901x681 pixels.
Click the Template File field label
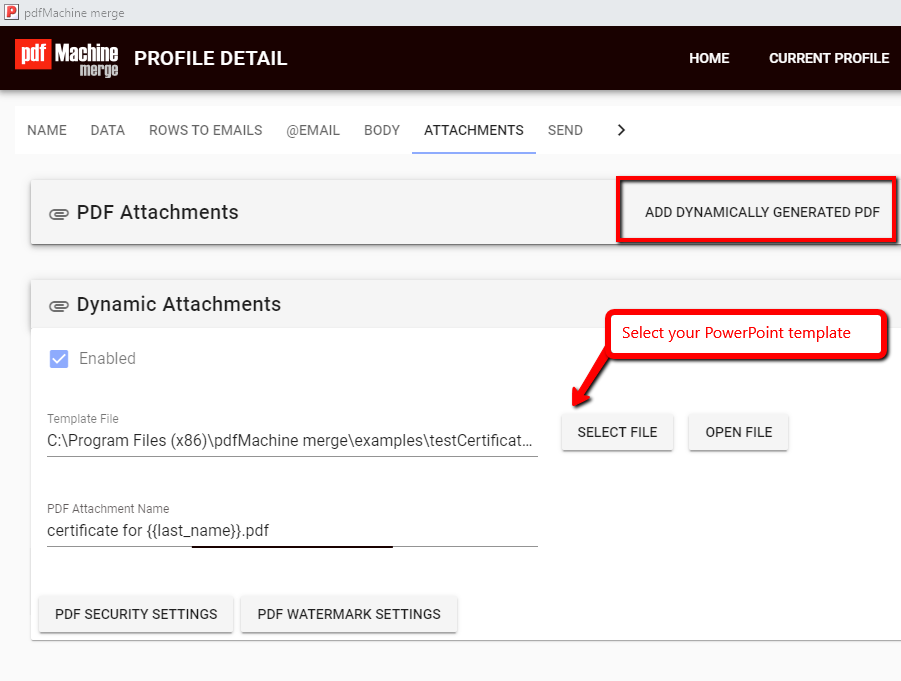coord(83,418)
